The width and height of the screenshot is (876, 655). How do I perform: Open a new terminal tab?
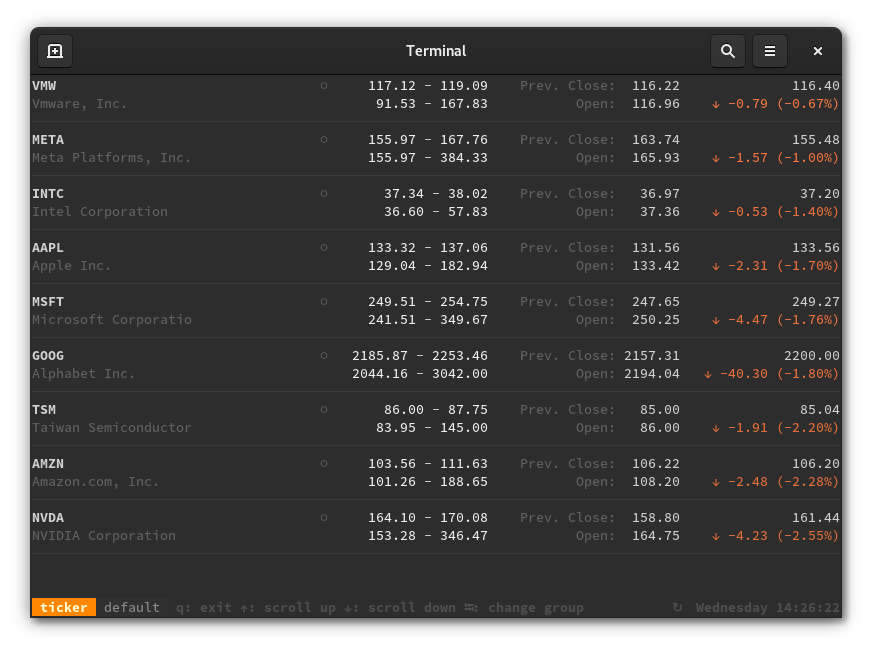pos(55,51)
